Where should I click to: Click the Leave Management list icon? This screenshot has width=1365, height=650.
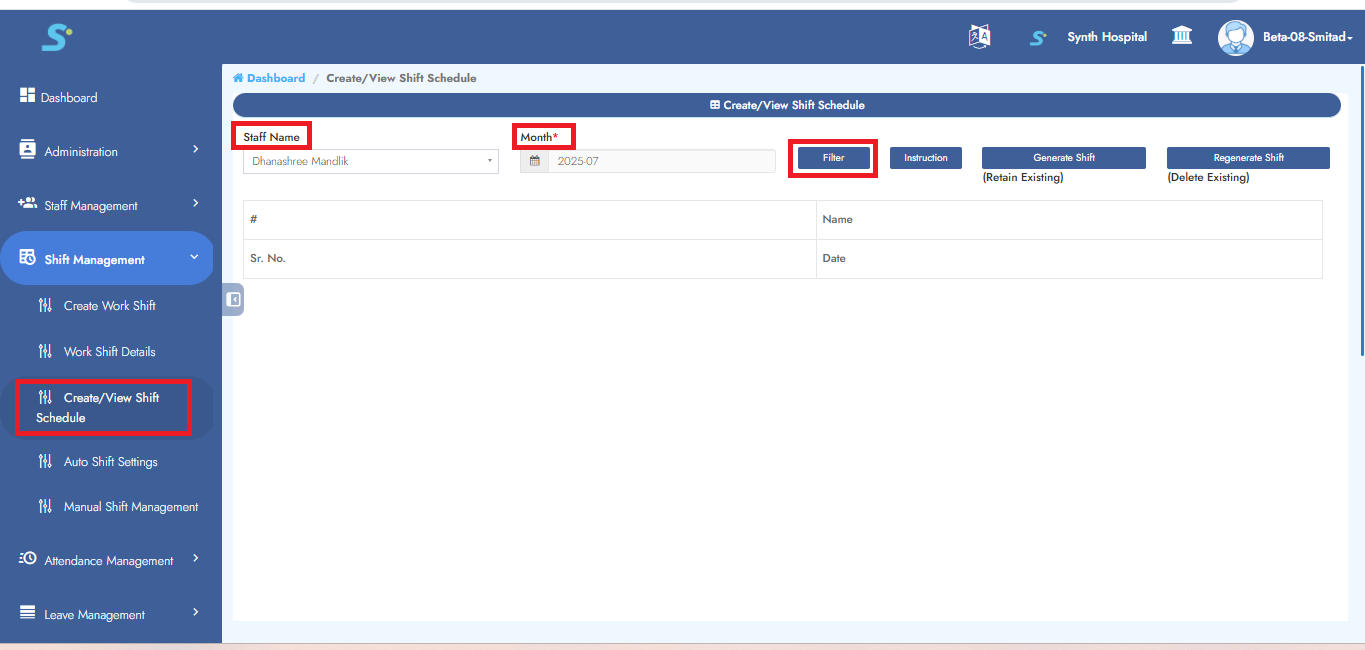pos(27,613)
